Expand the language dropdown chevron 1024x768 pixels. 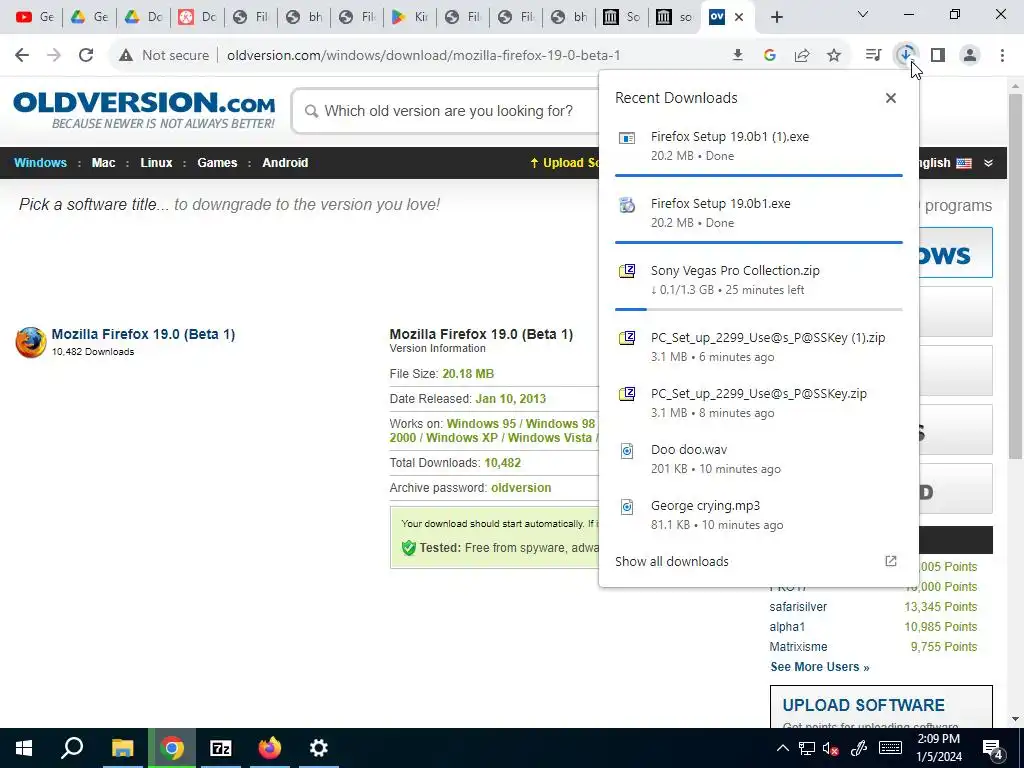[989, 163]
